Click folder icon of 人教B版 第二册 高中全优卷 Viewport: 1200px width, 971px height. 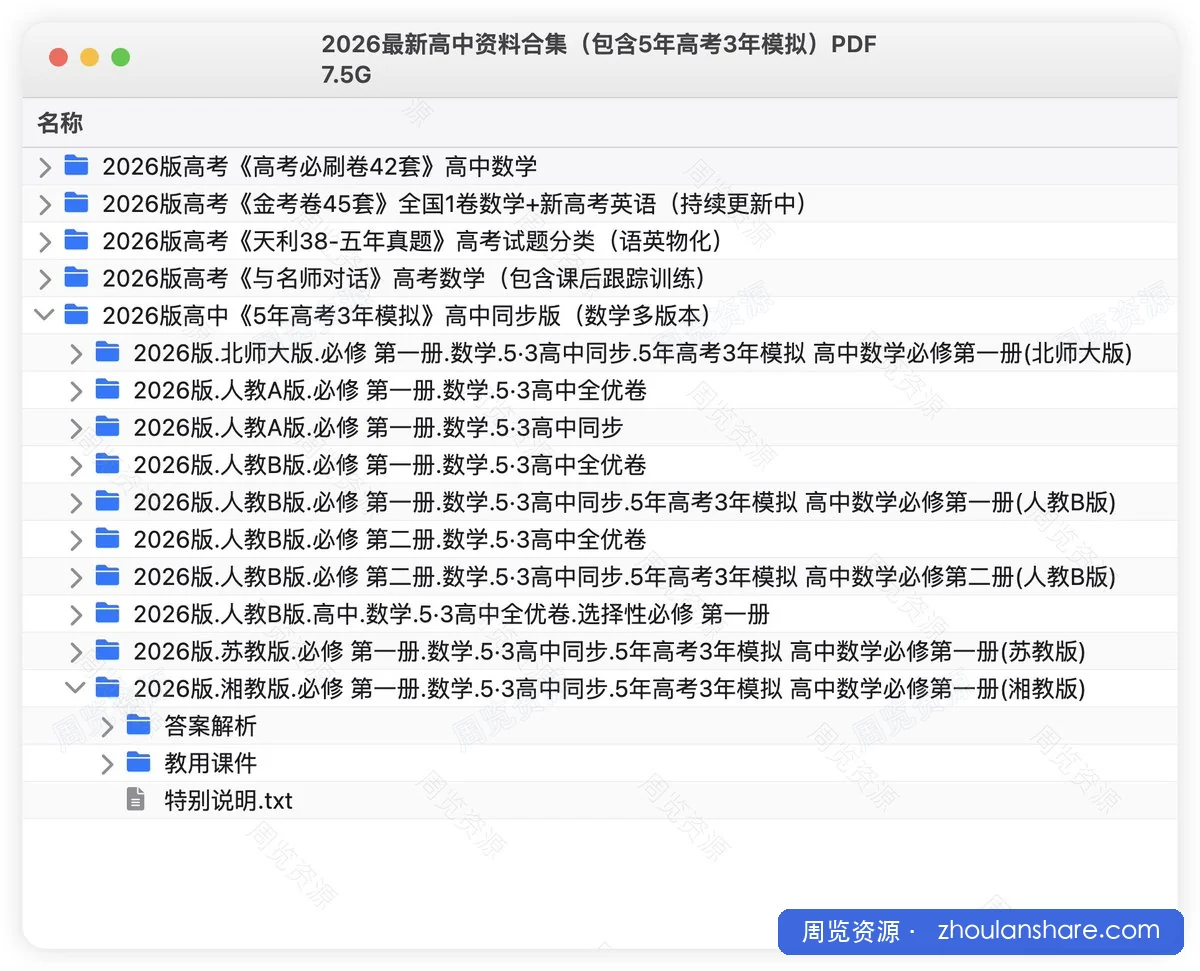point(108,539)
